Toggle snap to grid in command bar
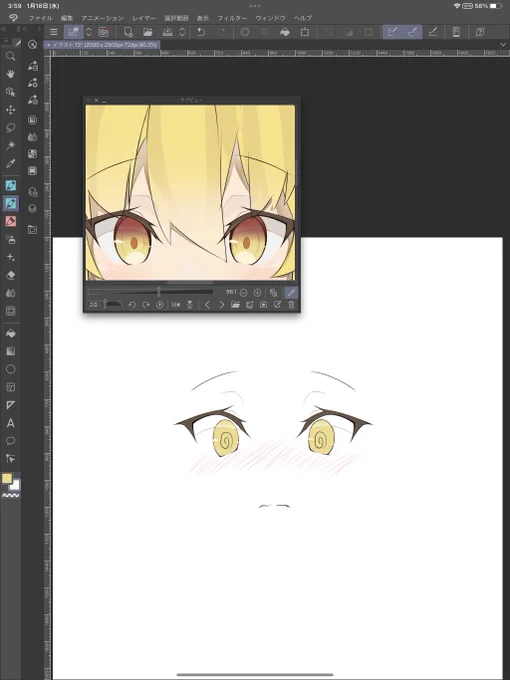510x680 pixels. pyautogui.click(x=433, y=32)
